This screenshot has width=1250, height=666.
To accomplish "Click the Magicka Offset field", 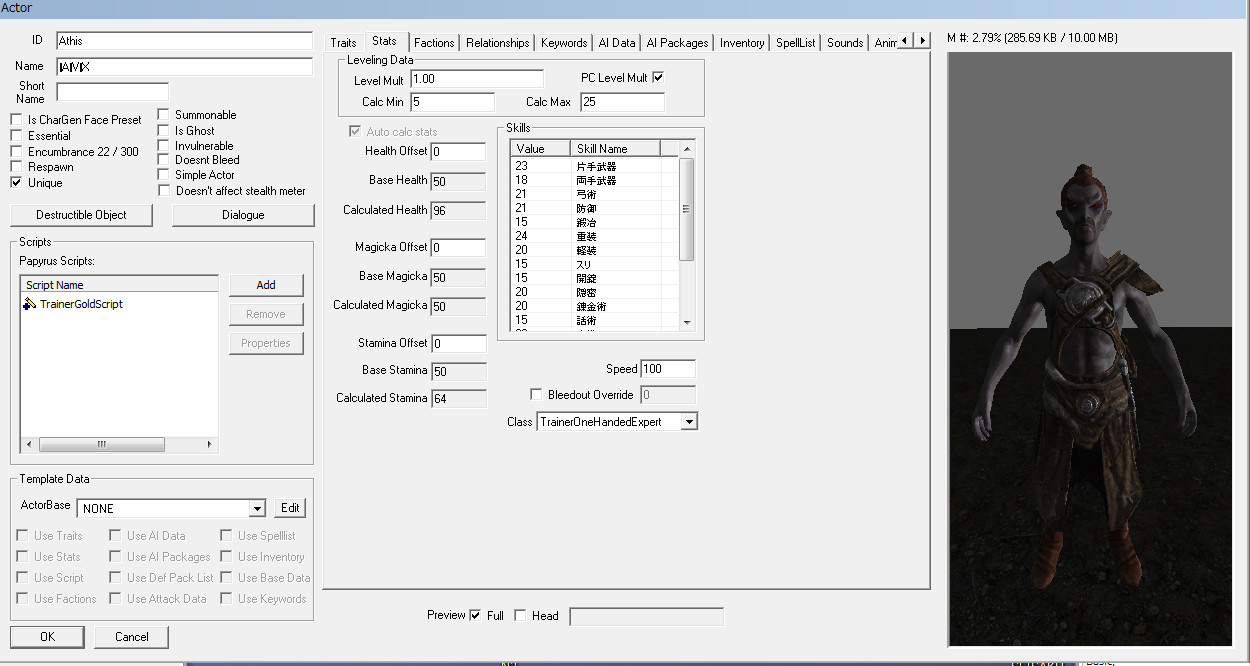I will [458, 247].
